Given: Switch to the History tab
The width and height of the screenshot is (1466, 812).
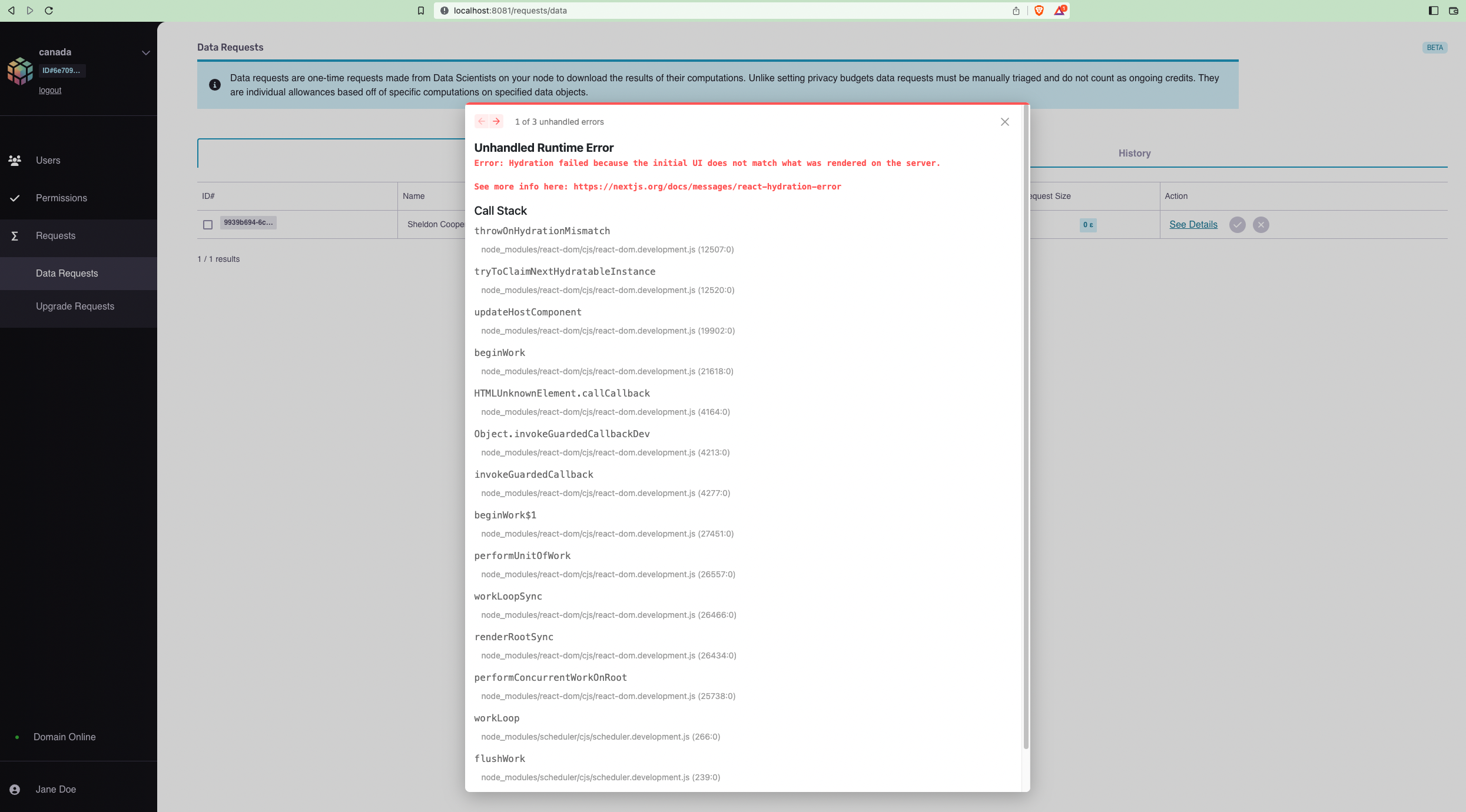Looking at the screenshot, I should 1134,153.
